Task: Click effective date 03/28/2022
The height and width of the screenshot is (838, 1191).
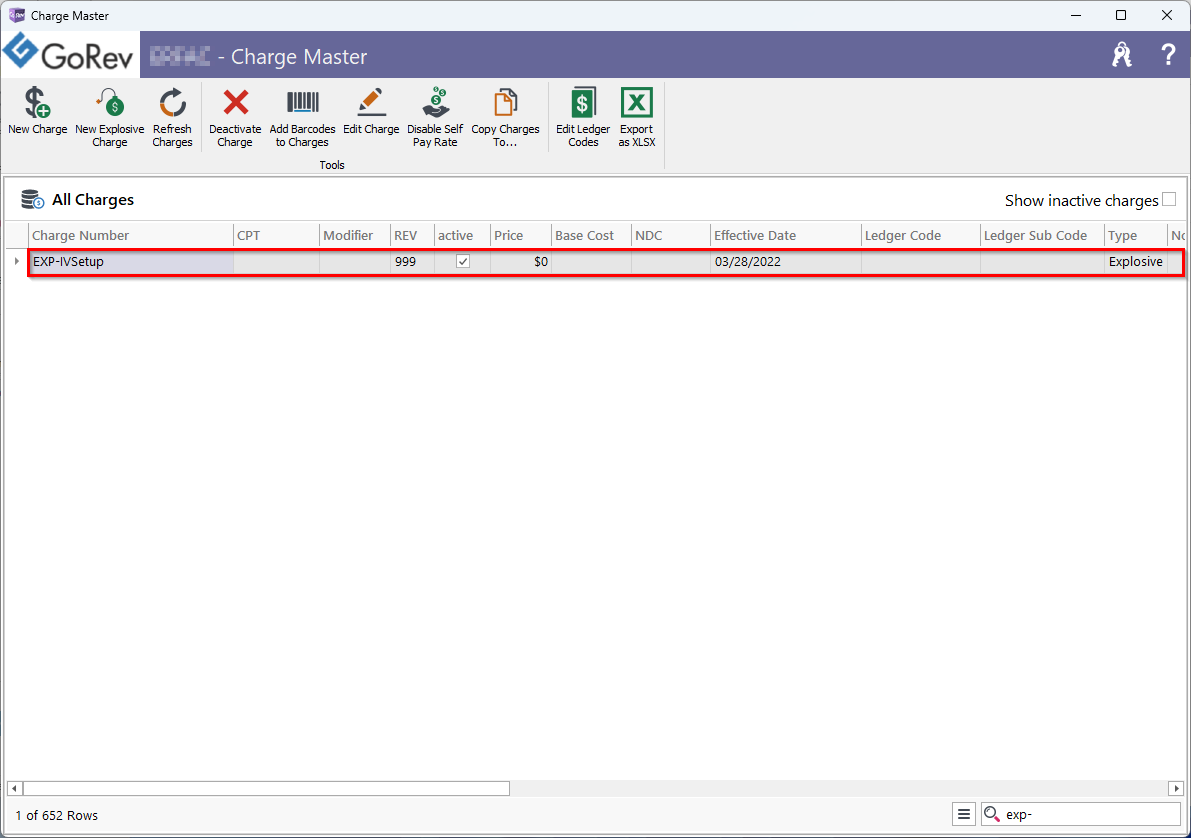Action: (x=786, y=261)
